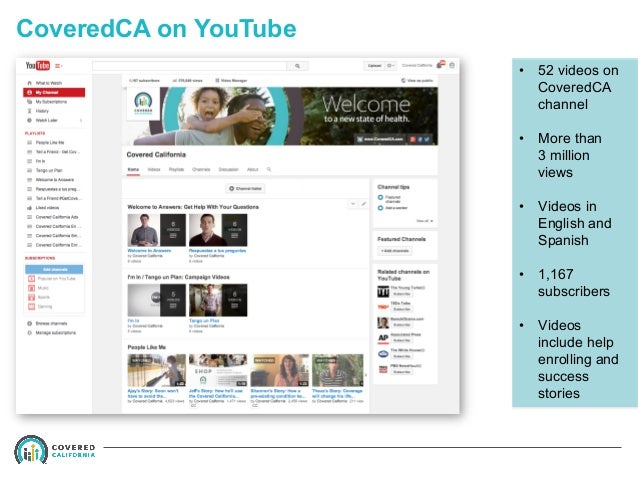Screen dimensions: 638x479
Task: Switch to the Videos channel tab
Action: 154,170
